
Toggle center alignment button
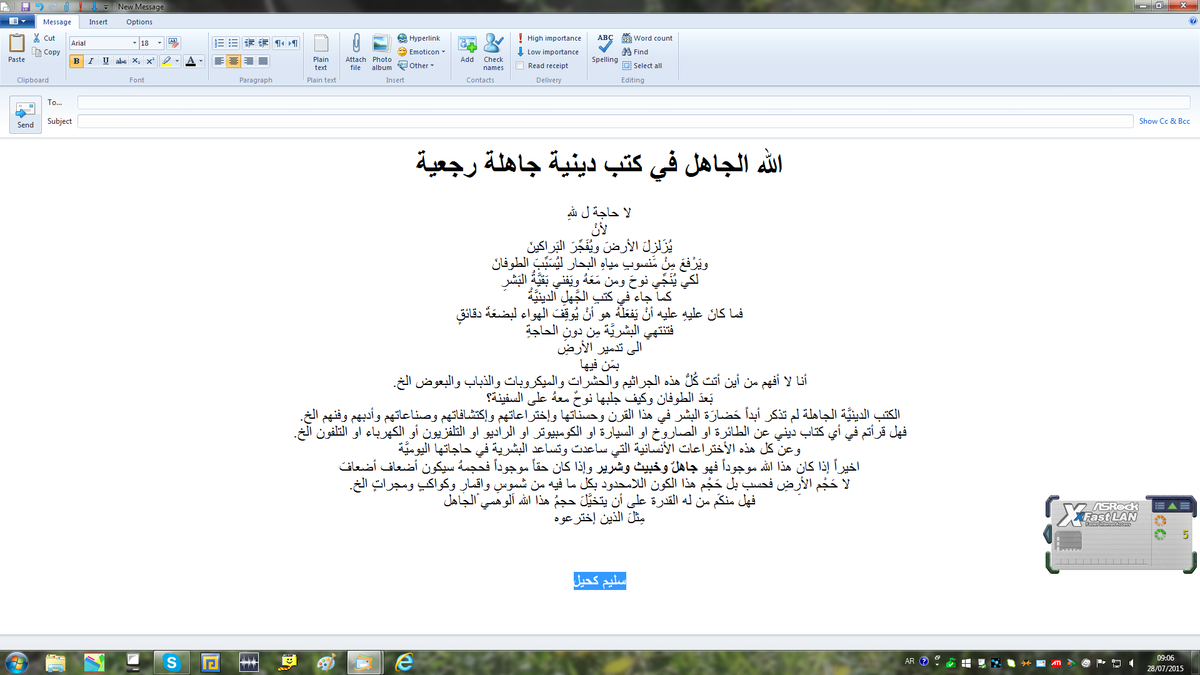[x=233, y=61]
